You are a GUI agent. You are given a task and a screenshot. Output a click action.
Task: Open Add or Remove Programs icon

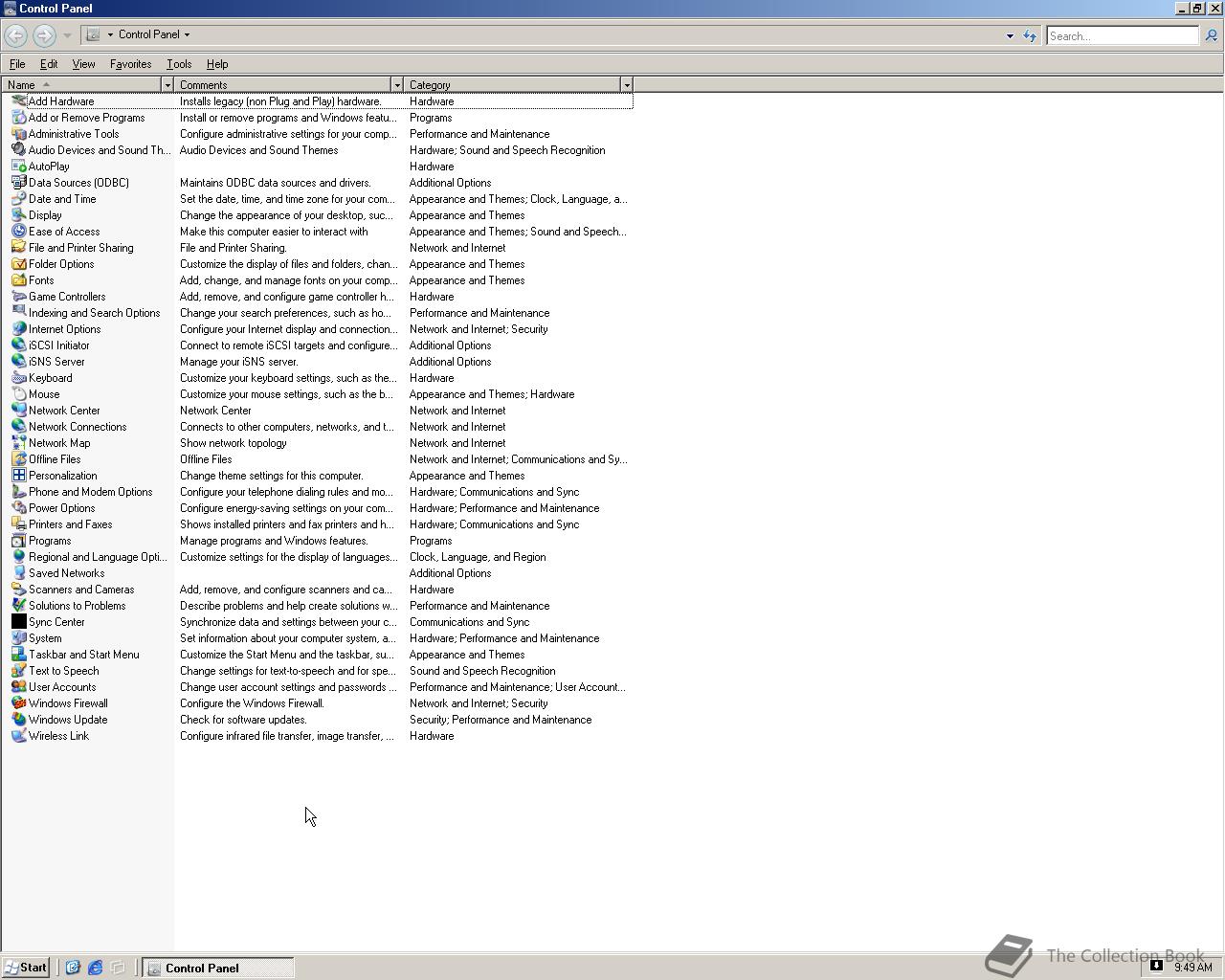[18, 118]
